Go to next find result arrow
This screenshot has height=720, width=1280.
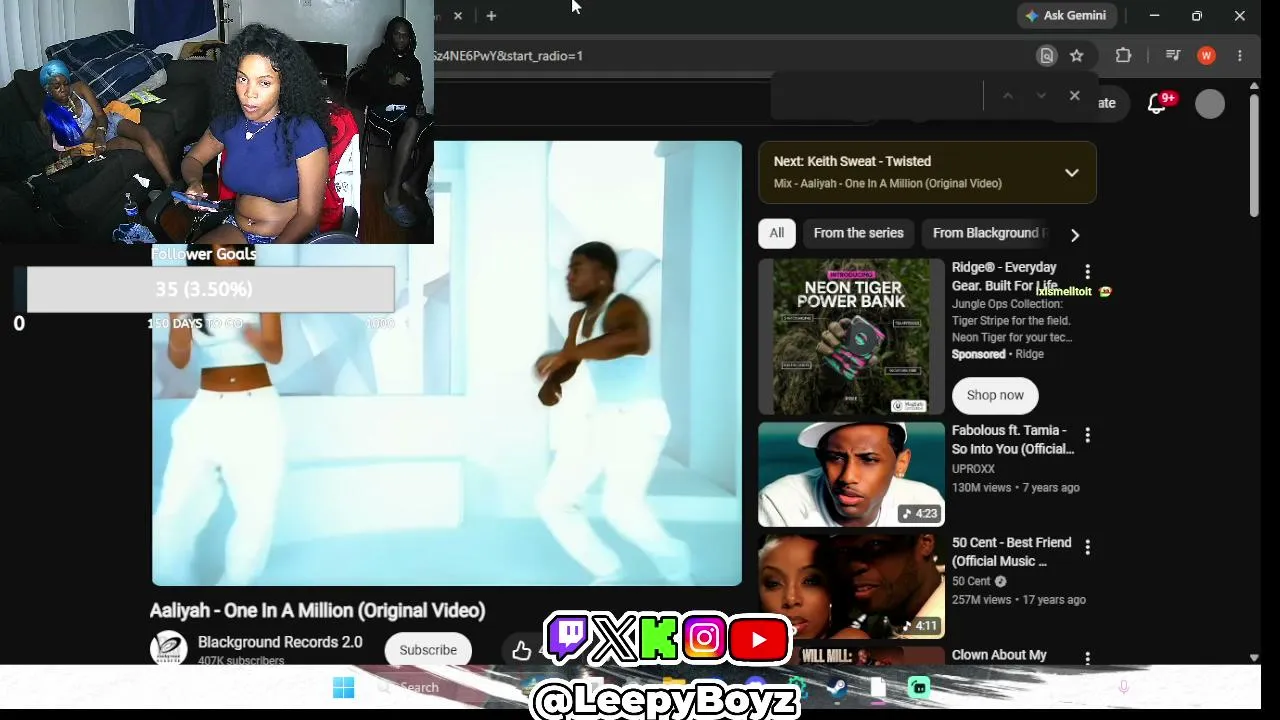pos(1041,96)
